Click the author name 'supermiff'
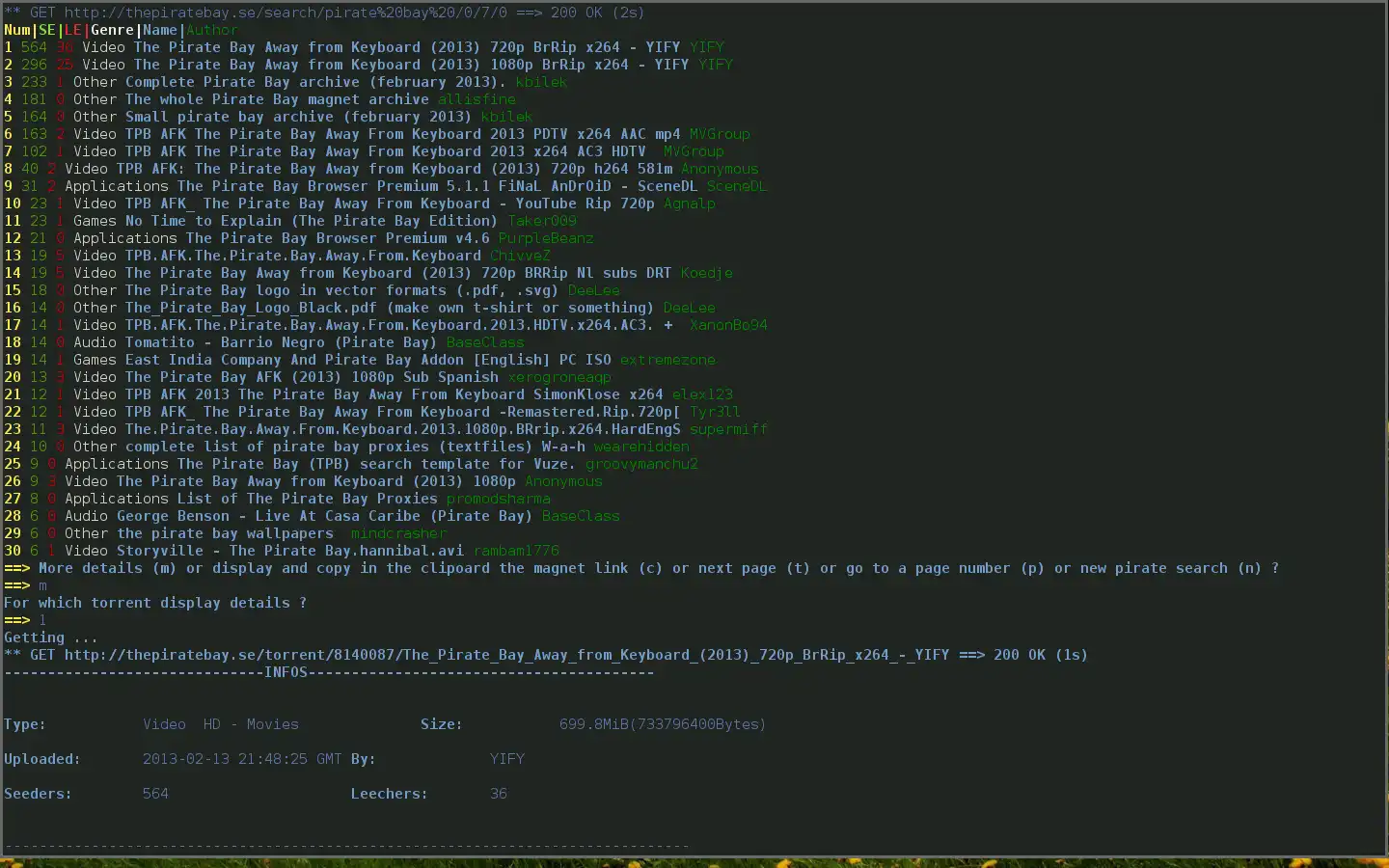This screenshot has width=1389, height=868. pyautogui.click(x=728, y=429)
